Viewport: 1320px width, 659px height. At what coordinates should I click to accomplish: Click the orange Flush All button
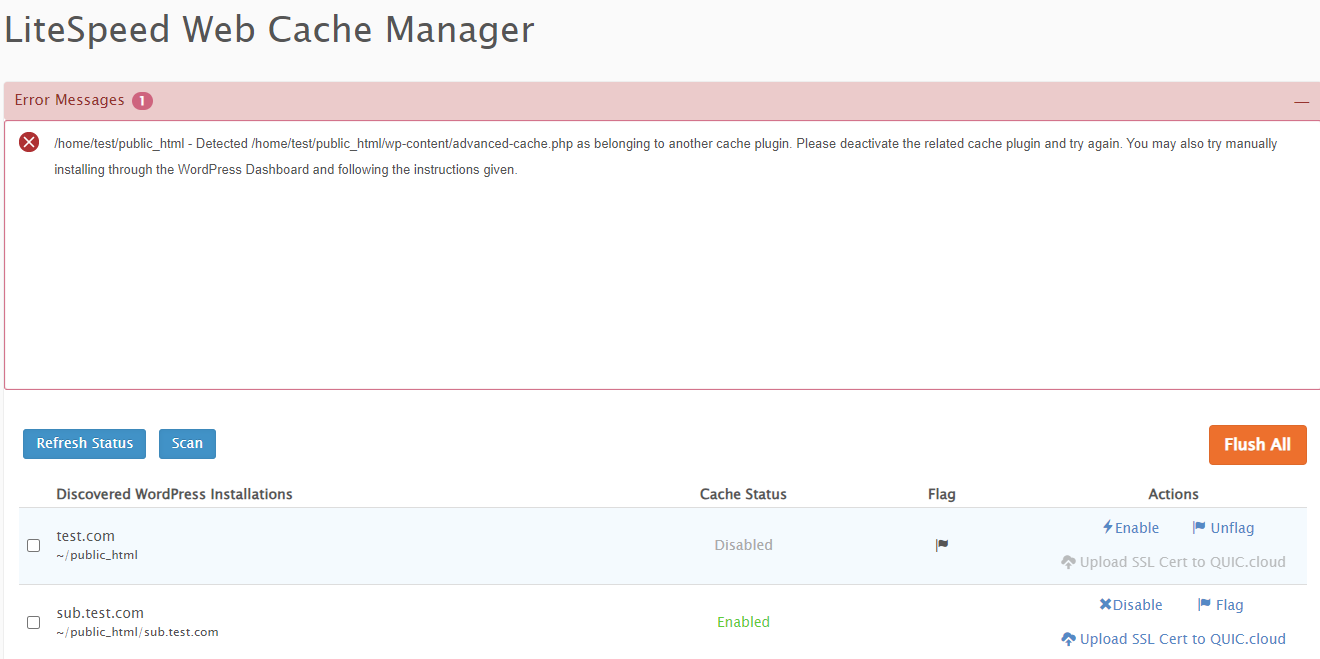pyautogui.click(x=1257, y=445)
